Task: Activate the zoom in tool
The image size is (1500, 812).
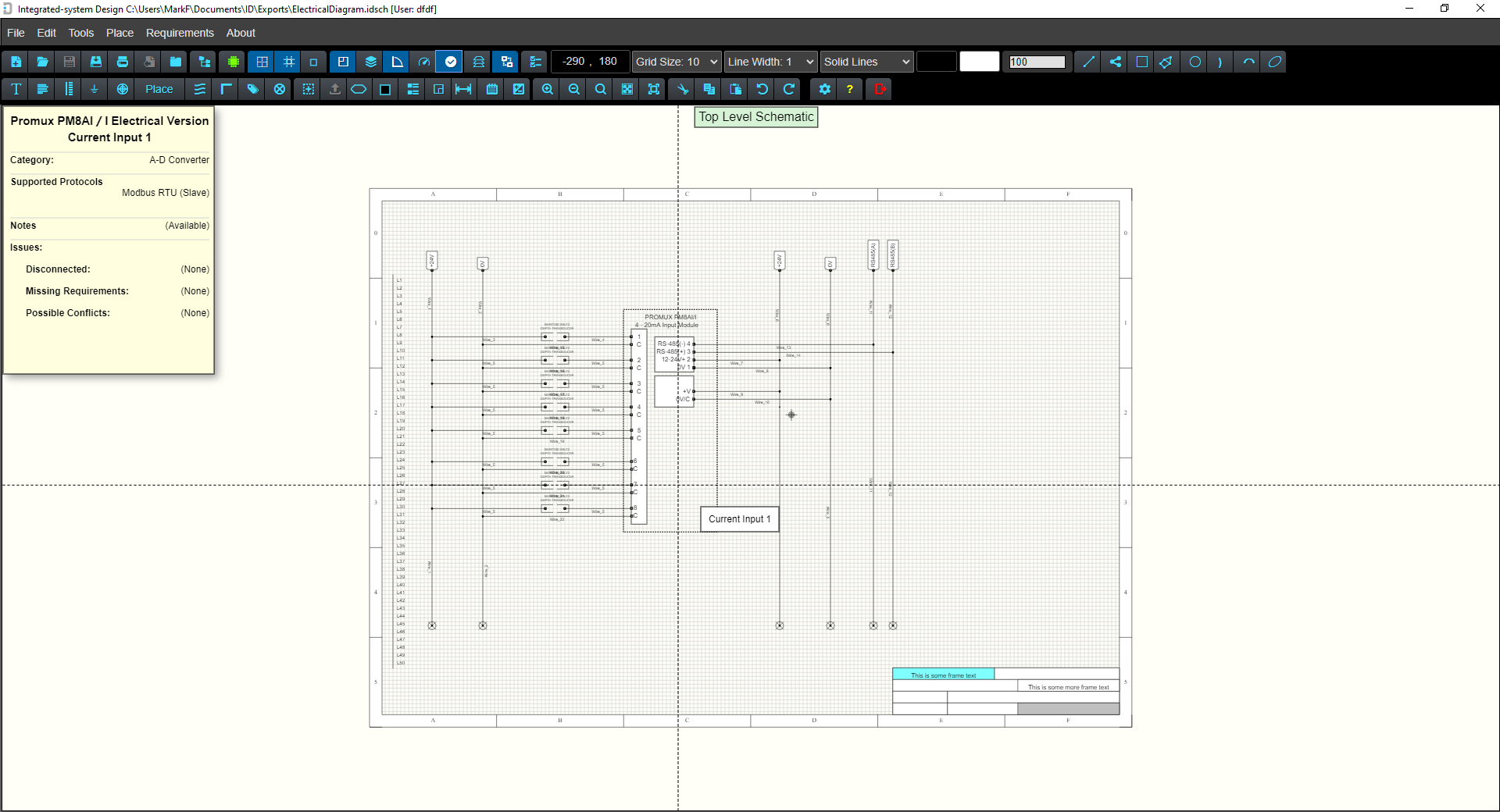Action: (x=546, y=89)
